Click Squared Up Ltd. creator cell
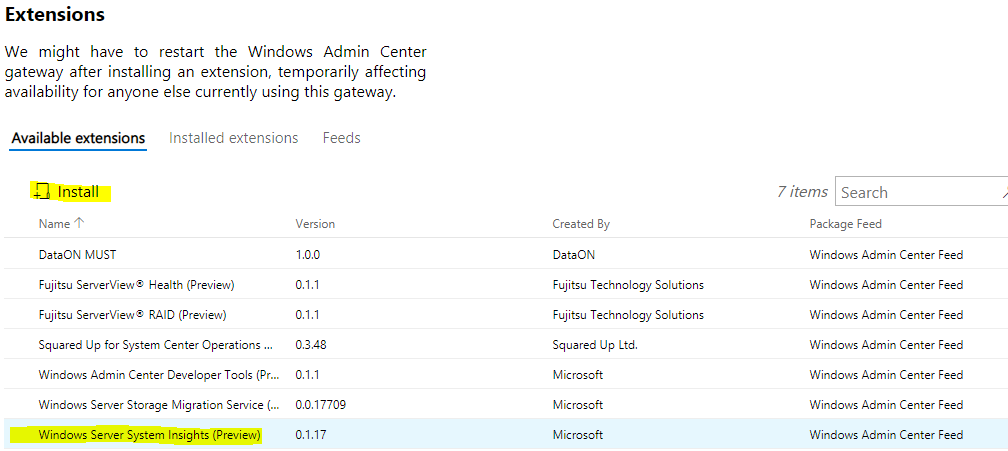The height and width of the screenshot is (451, 1008). (x=594, y=345)
